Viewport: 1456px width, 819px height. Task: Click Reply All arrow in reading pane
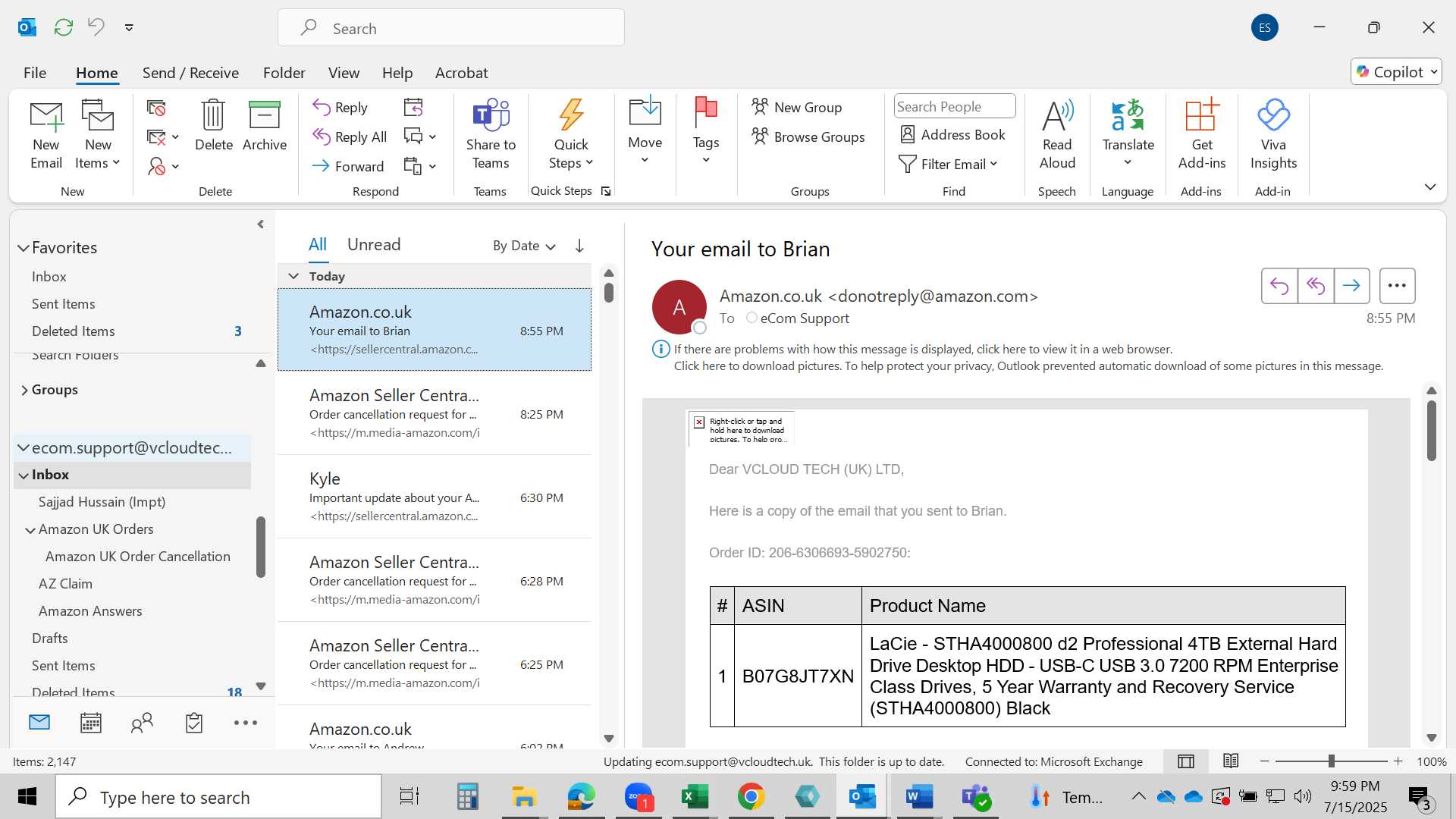coord(1316,286)
